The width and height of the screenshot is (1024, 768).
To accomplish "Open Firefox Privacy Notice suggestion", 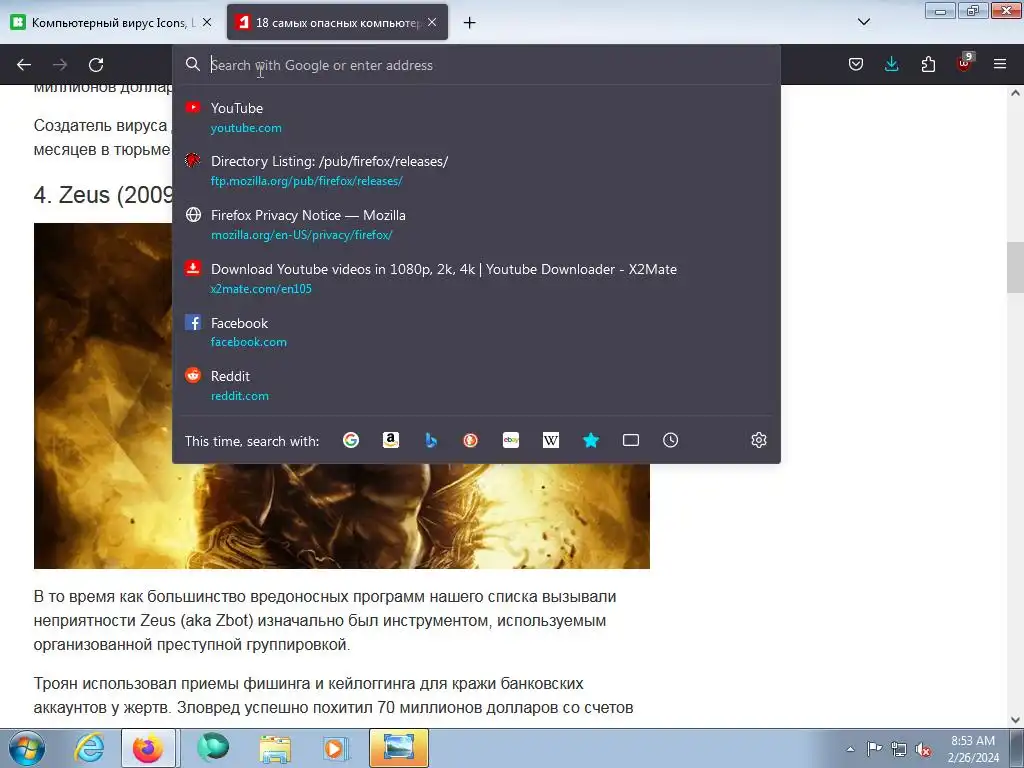I will pos(477,225).
